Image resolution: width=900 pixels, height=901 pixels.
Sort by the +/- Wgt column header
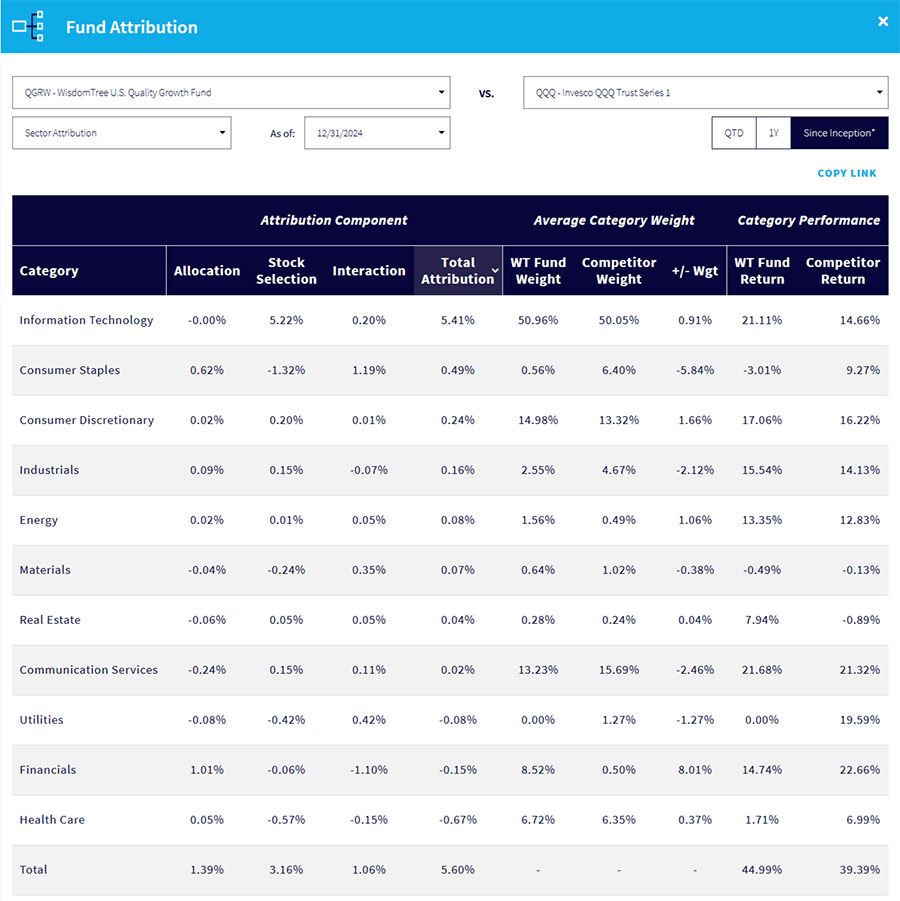click(x=695, y=271)
